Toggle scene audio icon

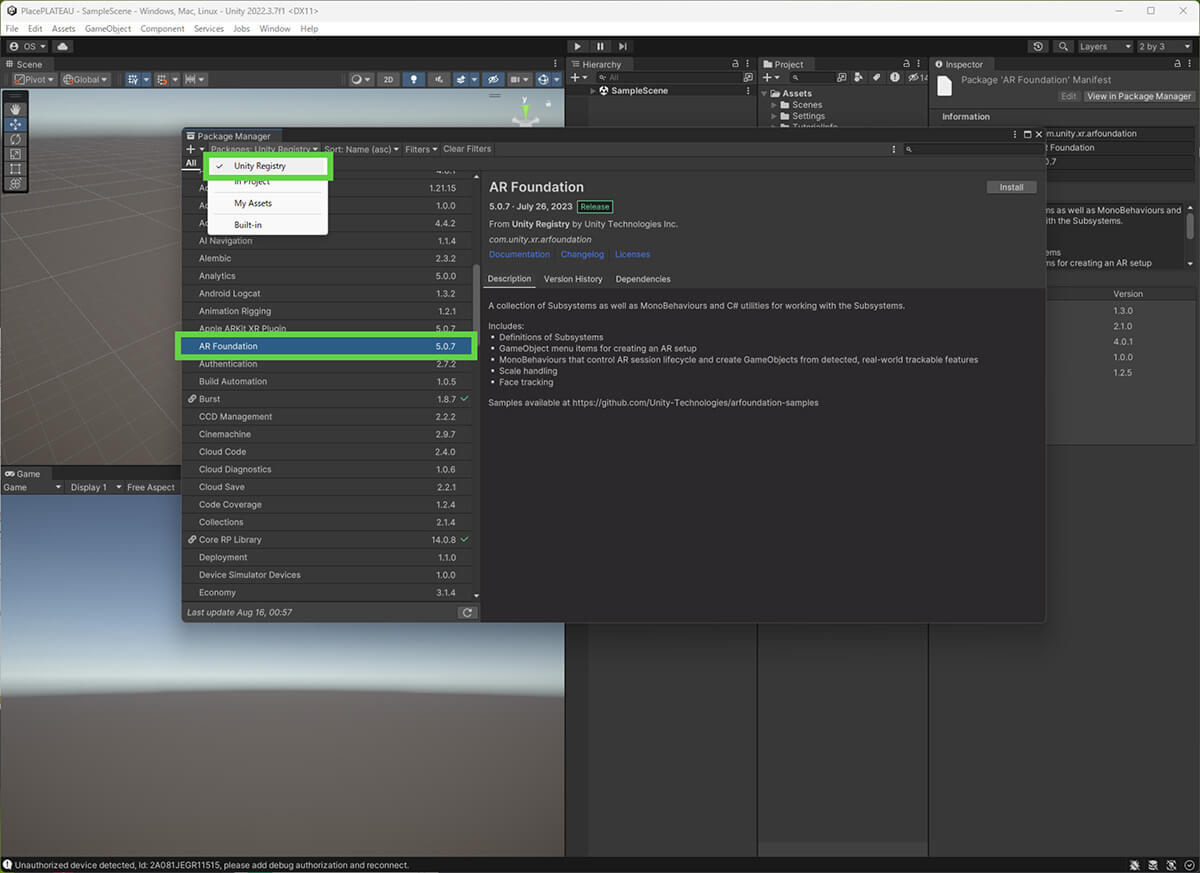coord(437,79)
